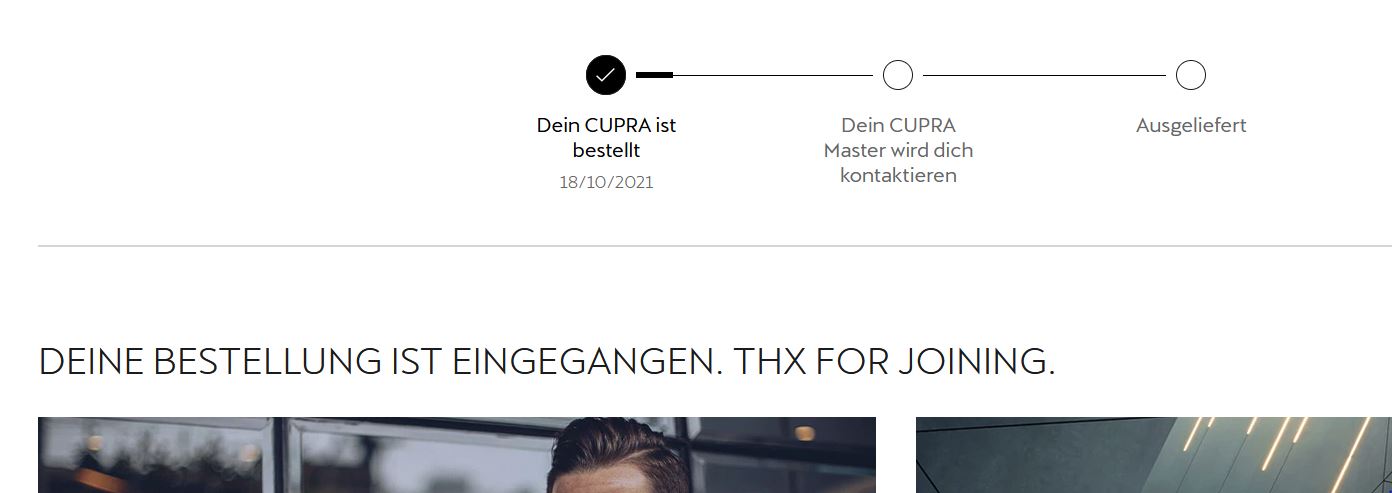Click the word 'kontaktieren' in second step
The width and height of the screenshot is (1392, 493).
[898, 175]
